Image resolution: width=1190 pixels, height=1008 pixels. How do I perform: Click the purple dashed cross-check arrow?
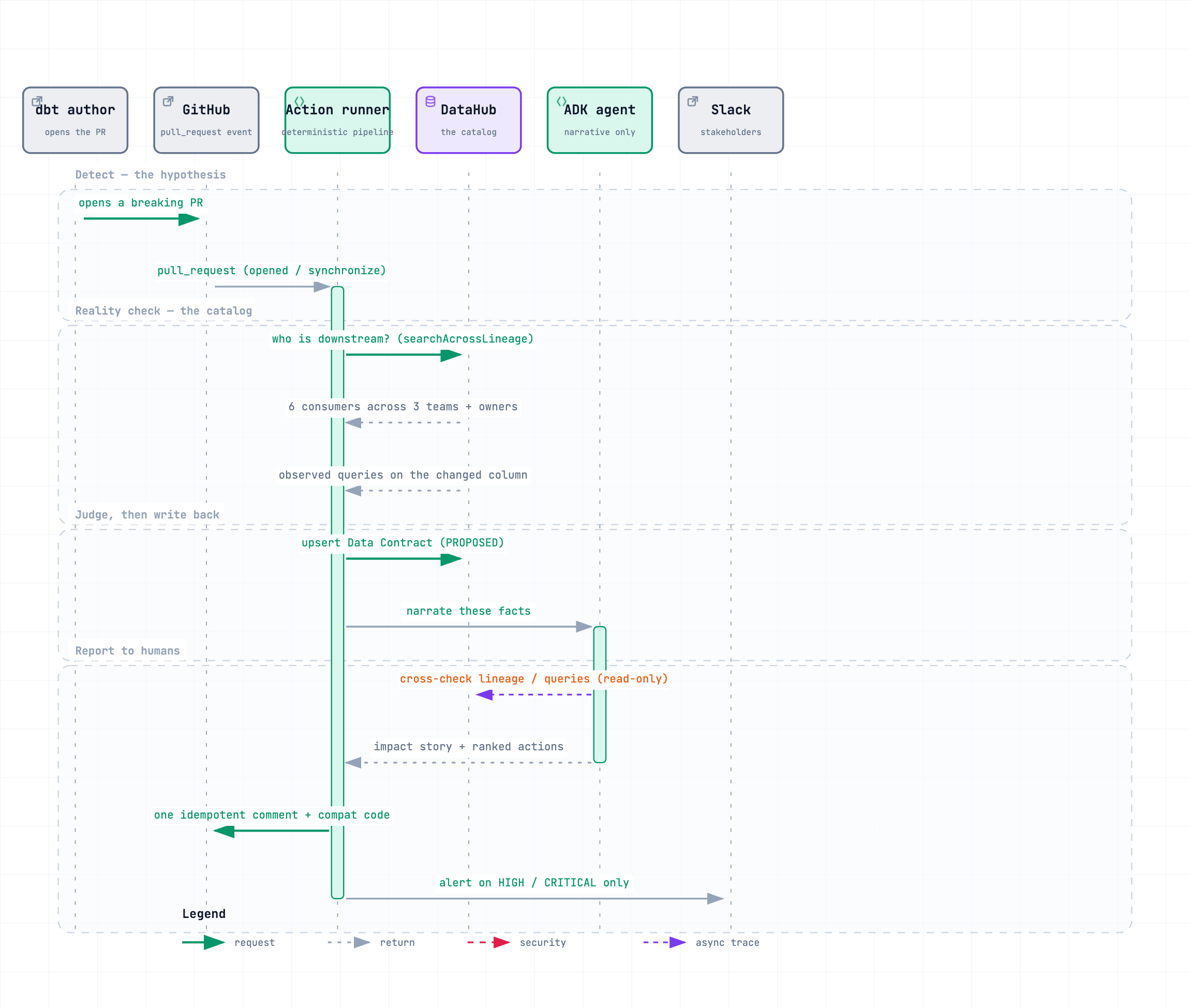(534, 695)
